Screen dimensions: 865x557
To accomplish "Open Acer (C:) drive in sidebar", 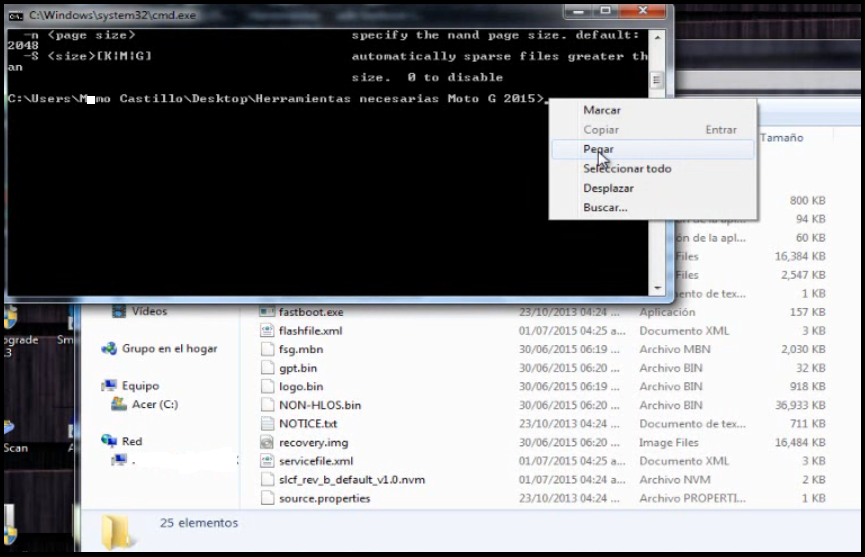I will click(154, 404).
